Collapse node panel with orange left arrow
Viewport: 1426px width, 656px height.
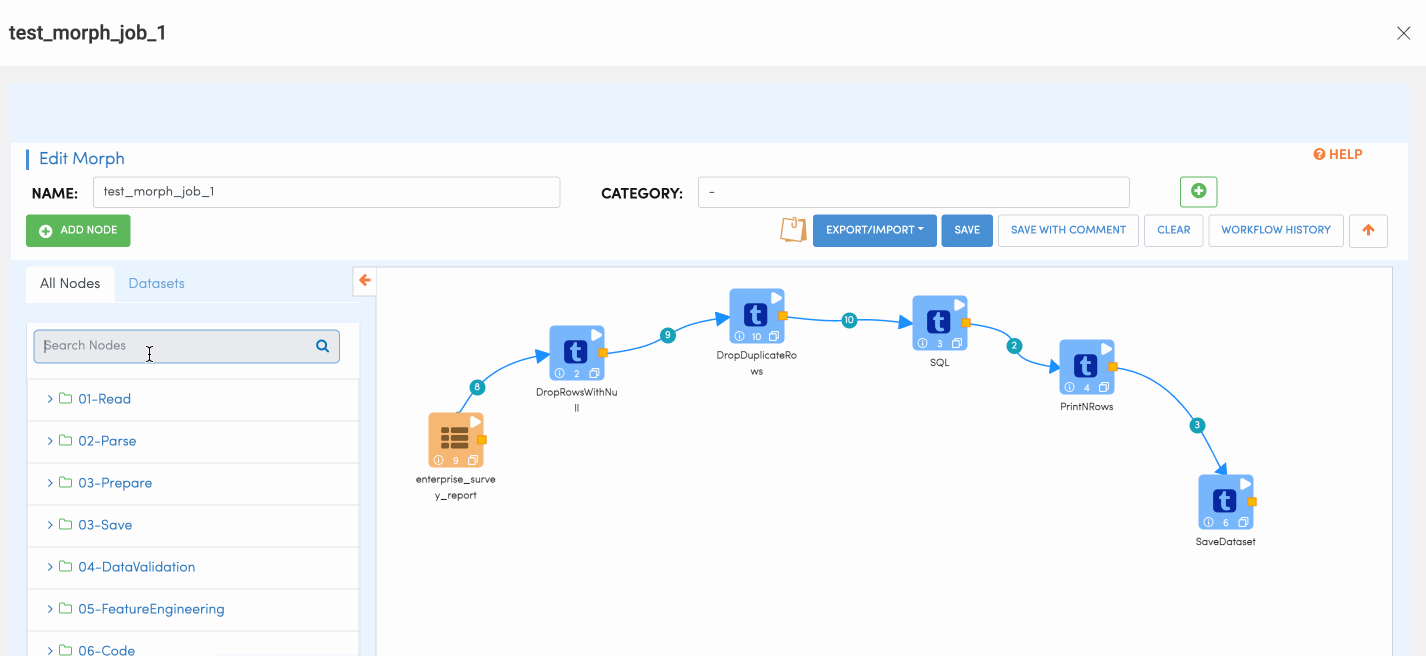(x=365, y=281)
